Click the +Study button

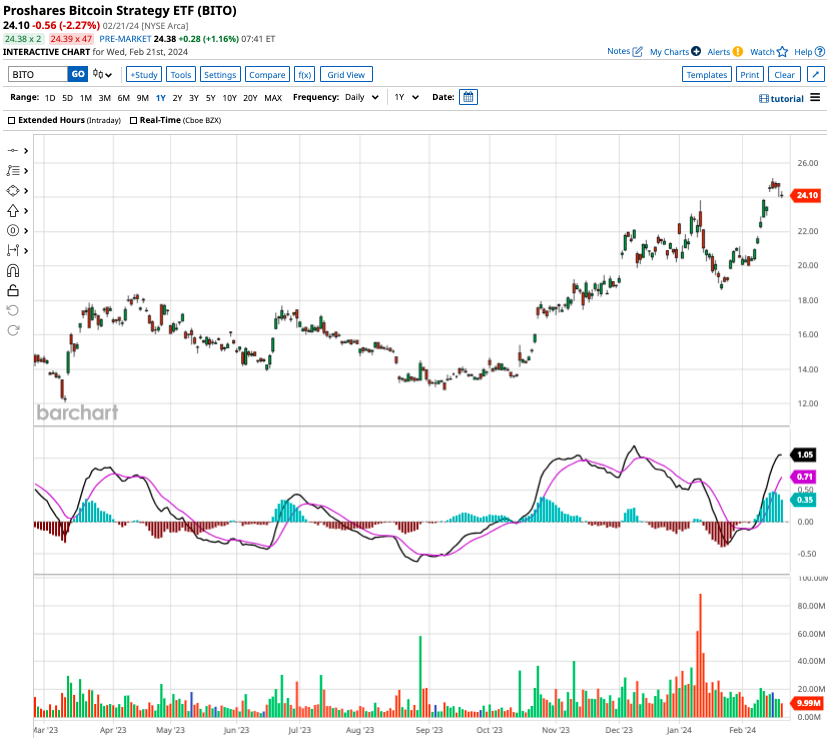pyautogui.click(x=144, y=74)
